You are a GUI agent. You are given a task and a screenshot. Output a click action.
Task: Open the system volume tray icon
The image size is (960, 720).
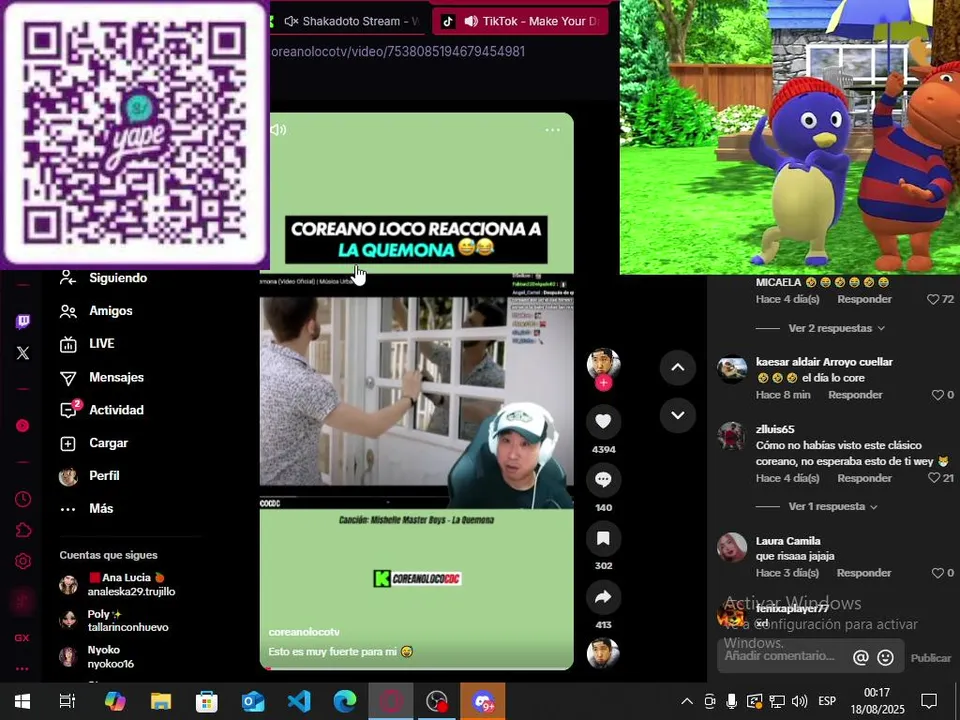(x=799, y=701)
